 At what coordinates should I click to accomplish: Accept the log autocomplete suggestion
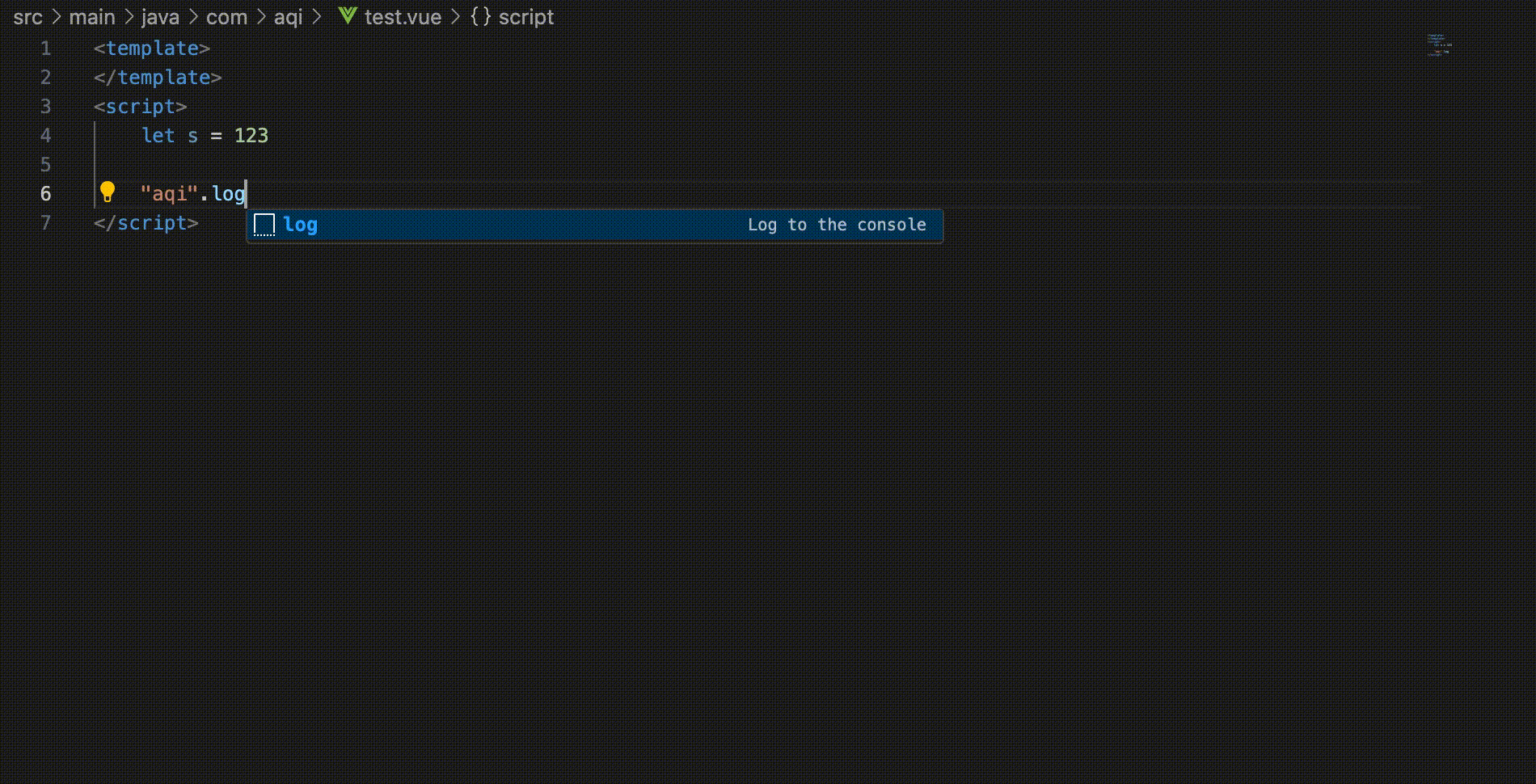point(301,225)
